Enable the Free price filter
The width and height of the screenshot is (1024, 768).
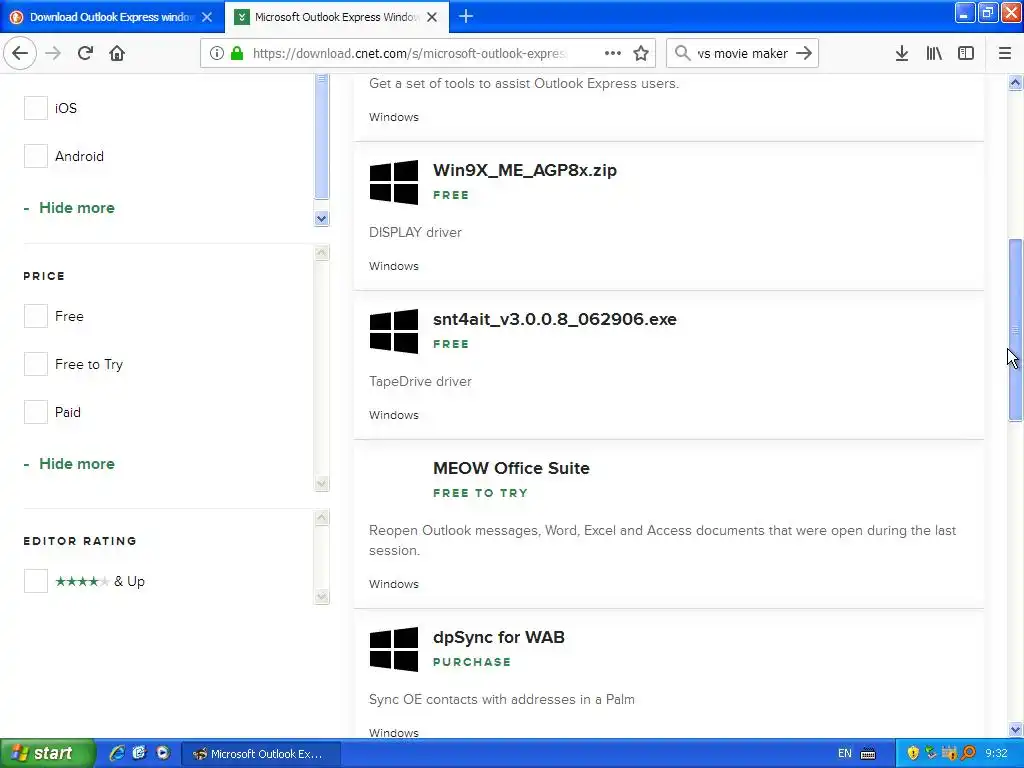coord(36,316)
